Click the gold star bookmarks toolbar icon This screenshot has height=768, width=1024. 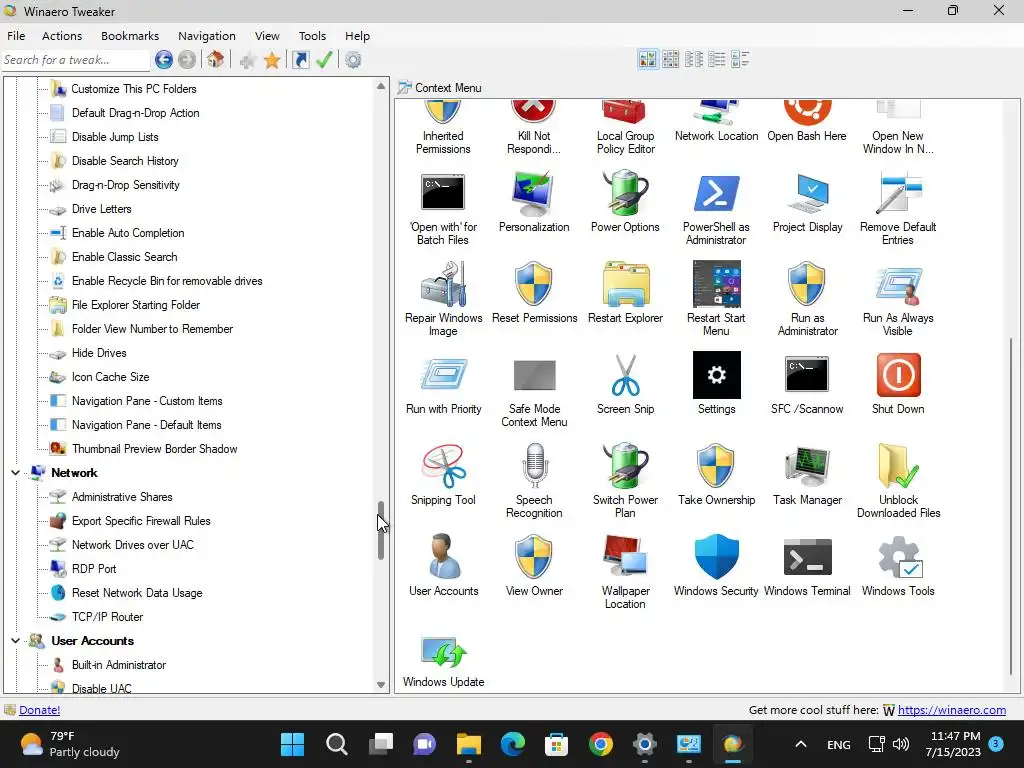(x=272, y=60)
